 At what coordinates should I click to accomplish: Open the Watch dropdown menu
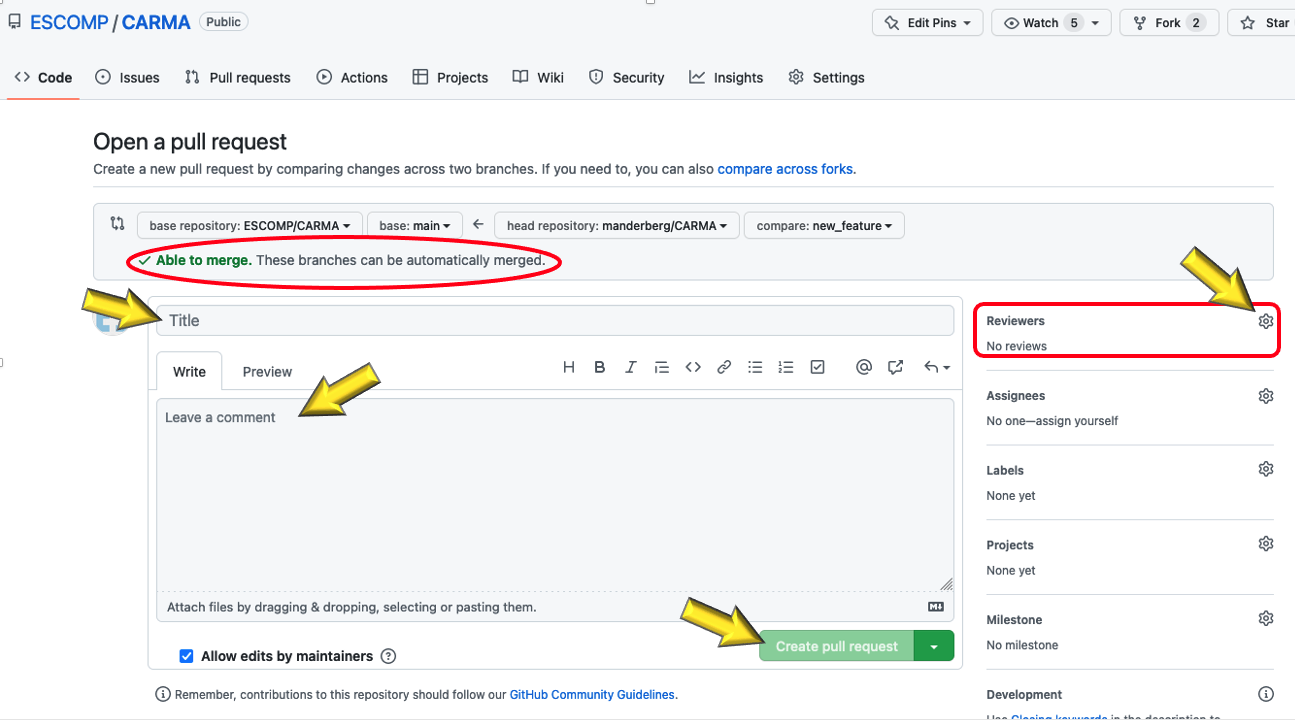coord(1051,23)
